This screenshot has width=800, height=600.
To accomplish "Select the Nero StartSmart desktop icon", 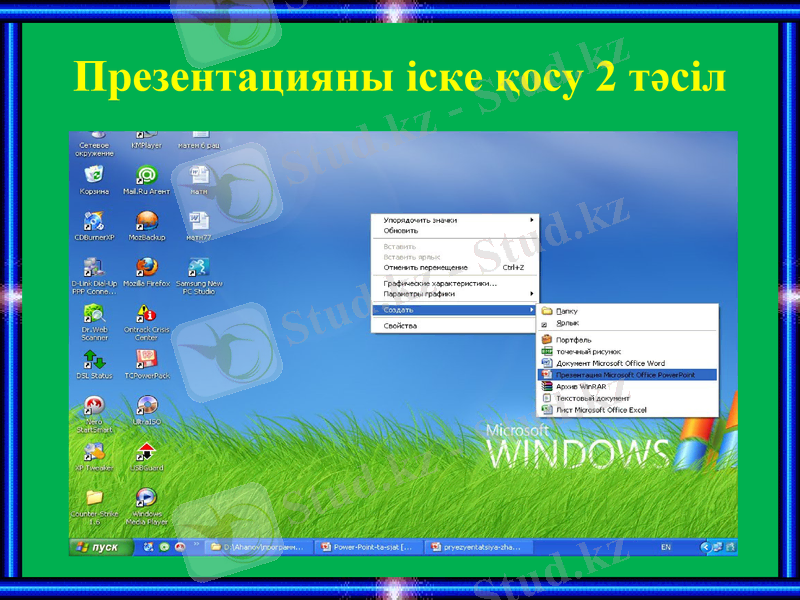I will (x=94, y=406).
